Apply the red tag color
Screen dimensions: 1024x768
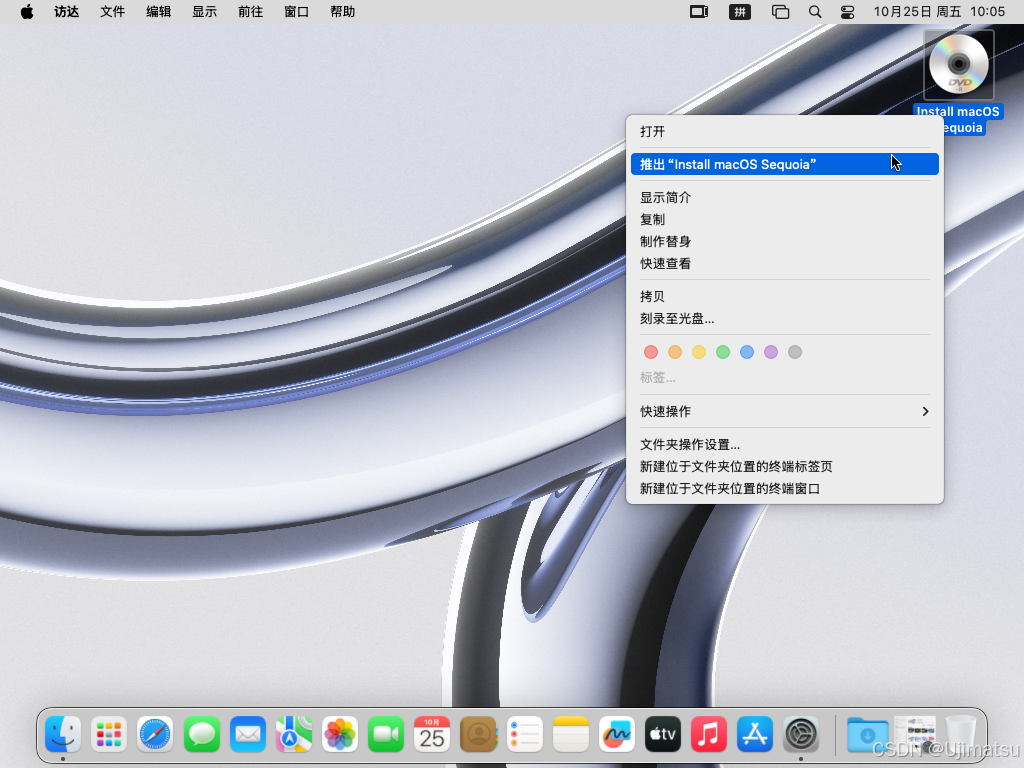(x=651, y=352)
